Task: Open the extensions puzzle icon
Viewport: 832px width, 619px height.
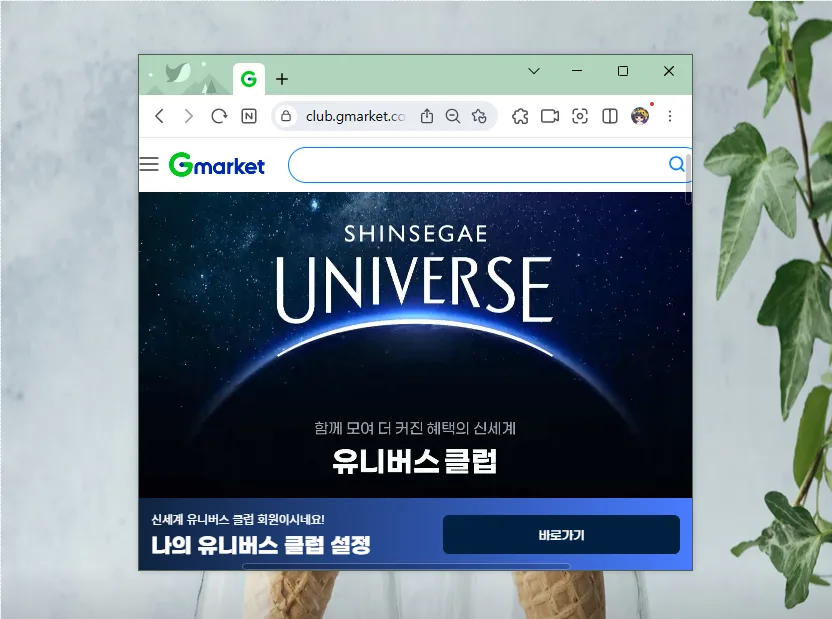Action: pyautogui.click(x=520, y=116)
